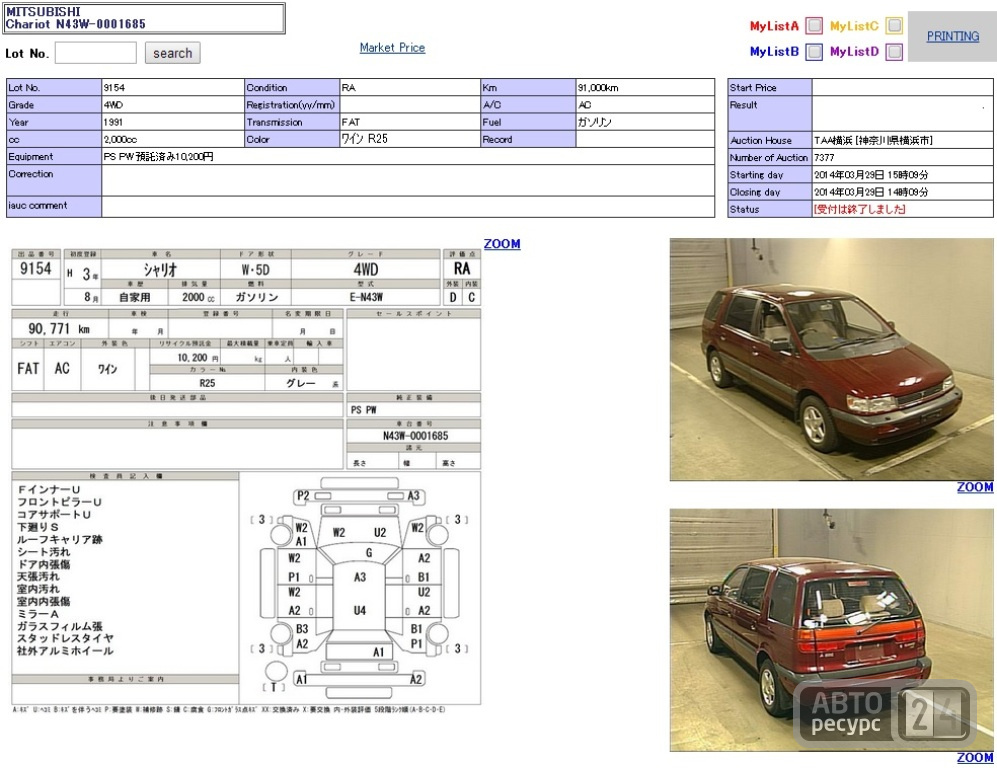This screenshot has height=768, width=997.
Task: Click the search button
Action: tap(172, 53)
